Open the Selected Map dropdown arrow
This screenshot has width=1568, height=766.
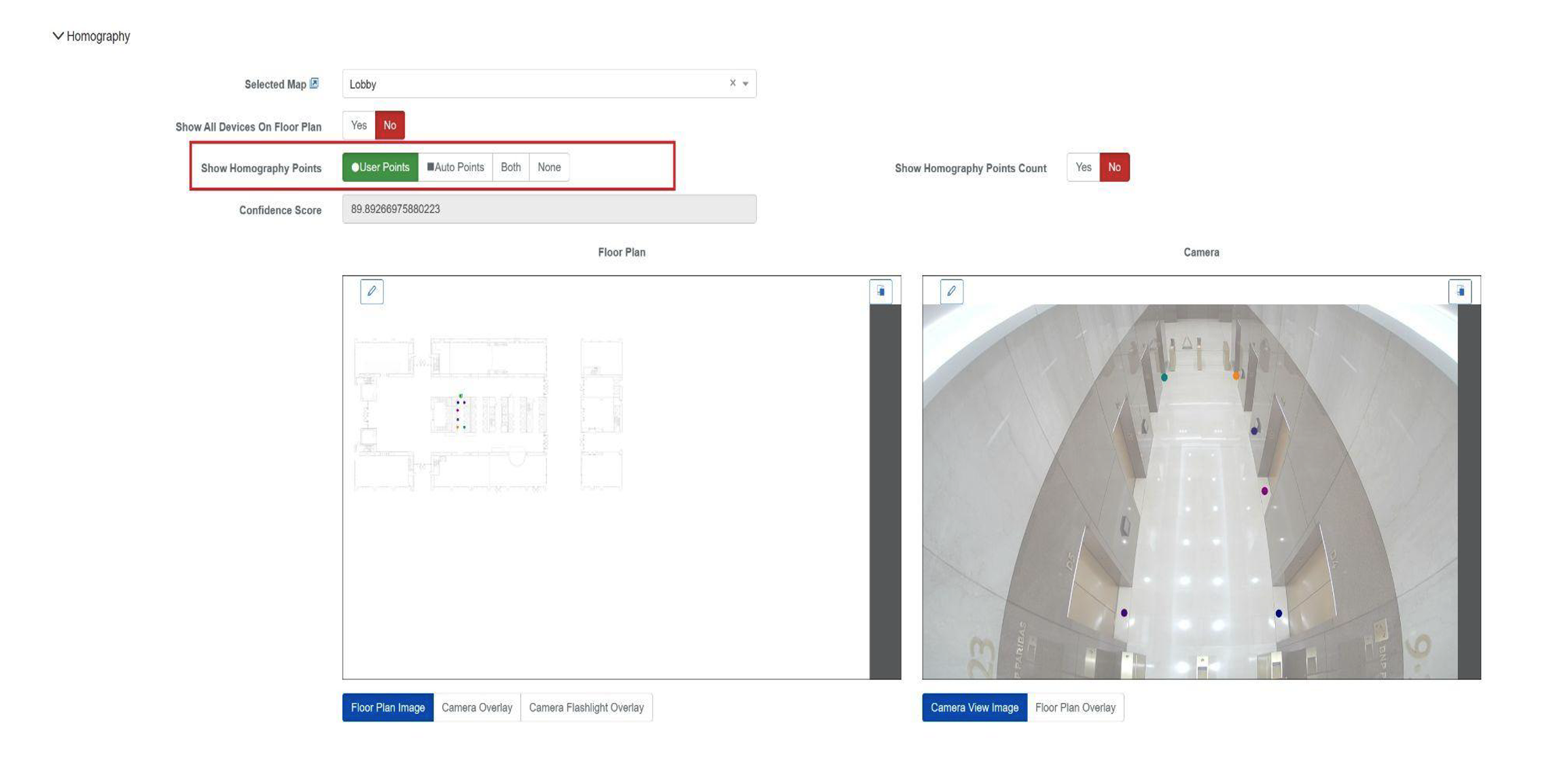coord(745,84)
